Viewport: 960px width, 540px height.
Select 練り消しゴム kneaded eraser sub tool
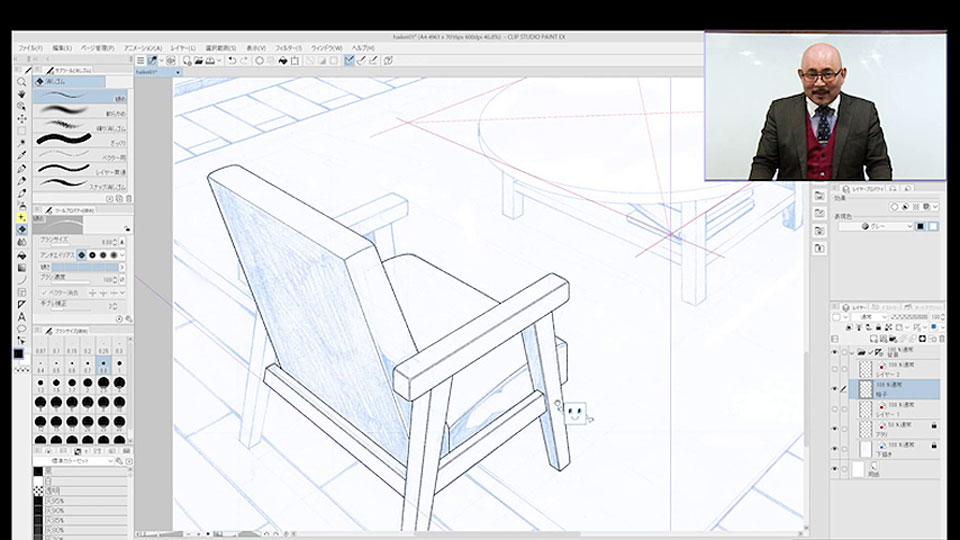(81, 126)
